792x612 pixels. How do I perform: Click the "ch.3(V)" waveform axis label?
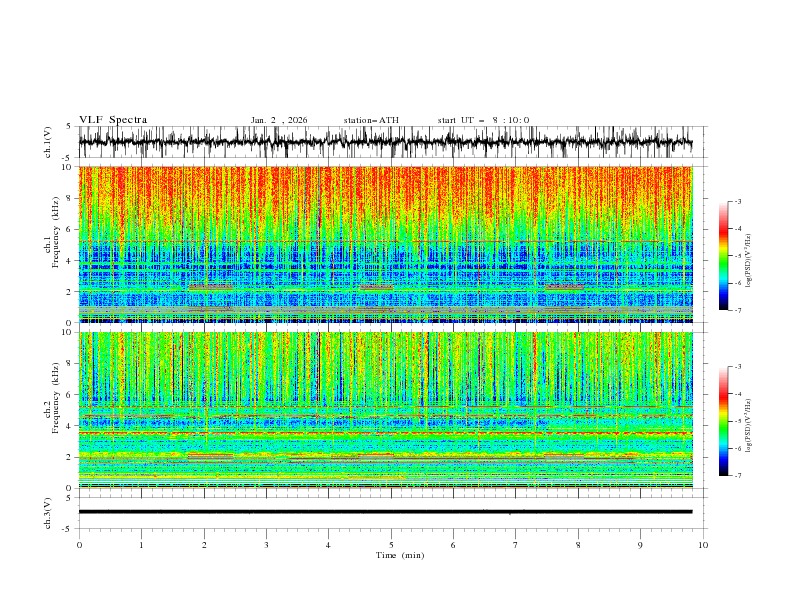(48, 513)
